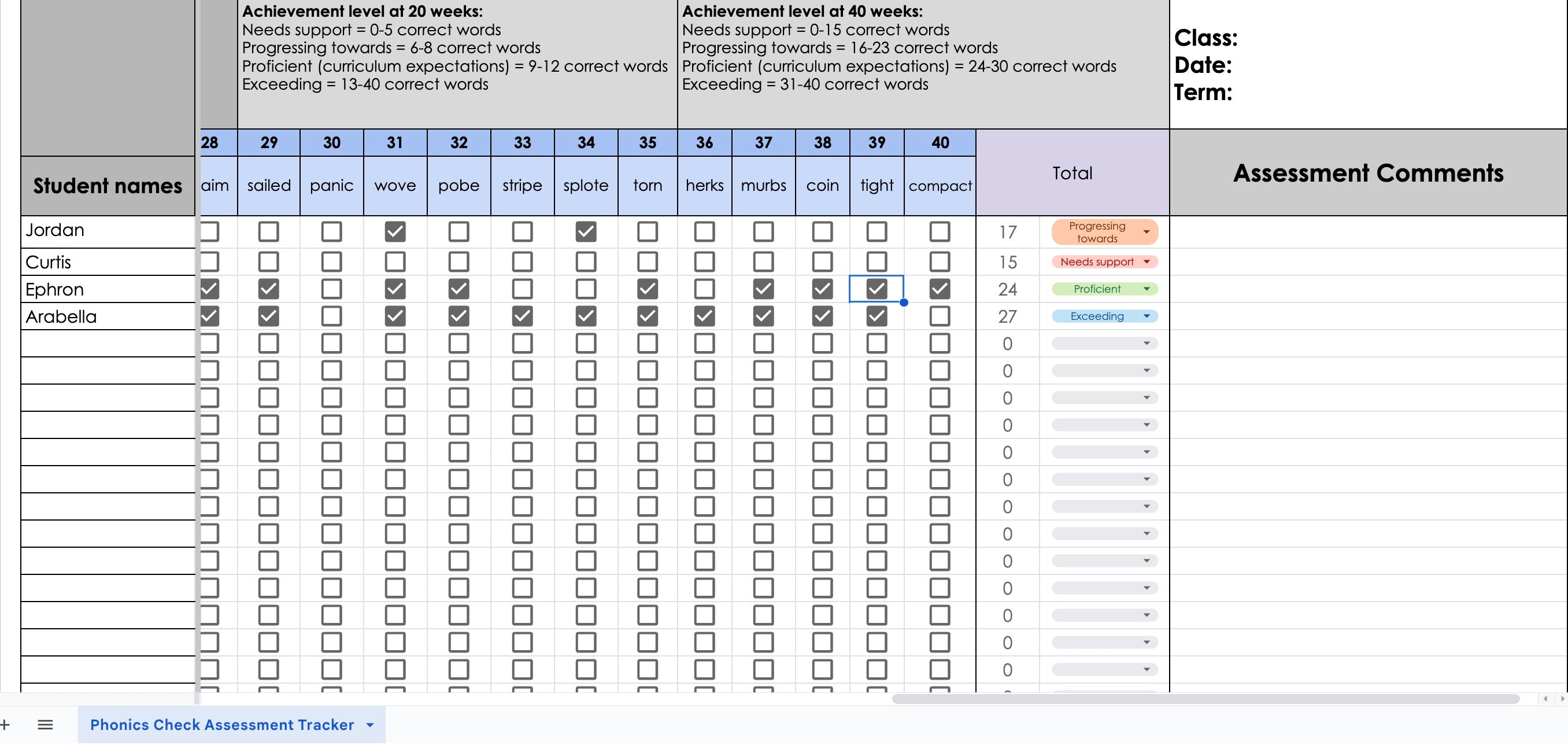Click 'Achievement level at 40 weeks' heading
1568x745 pixels.
tap(803, 11)
